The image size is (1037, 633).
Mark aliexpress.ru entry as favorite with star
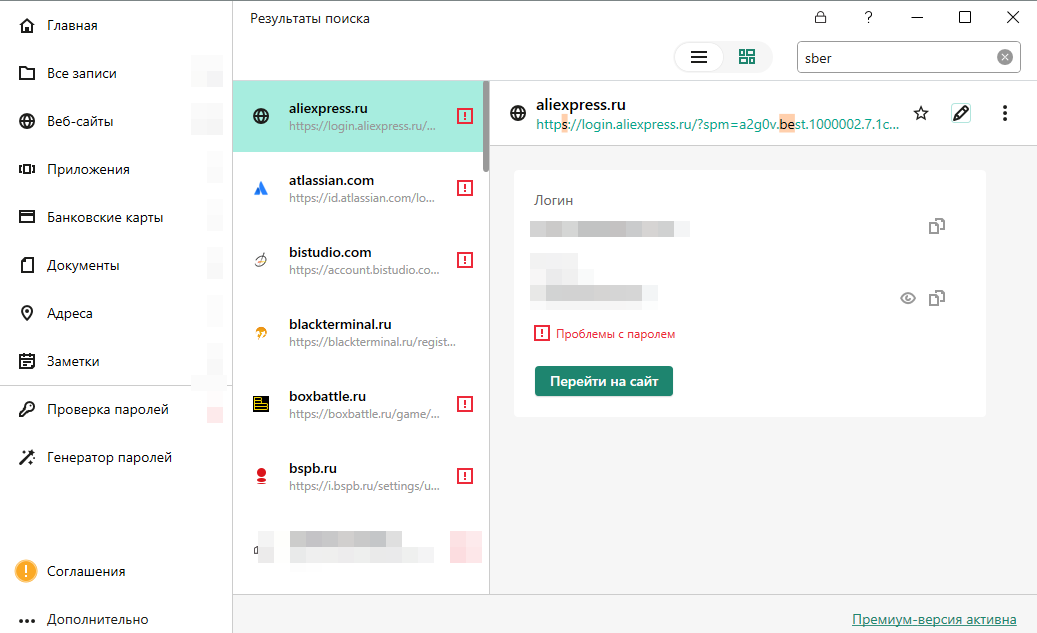921,113
